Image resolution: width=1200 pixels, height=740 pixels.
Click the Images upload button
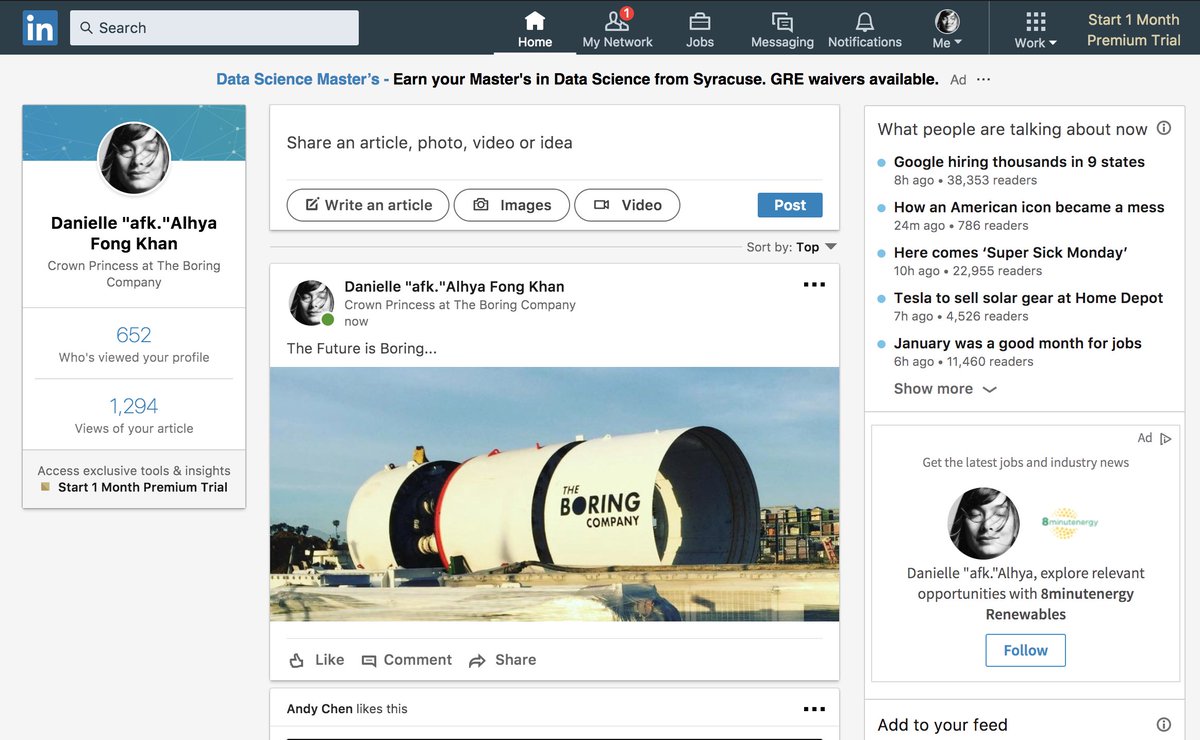(x=512, y=205)
